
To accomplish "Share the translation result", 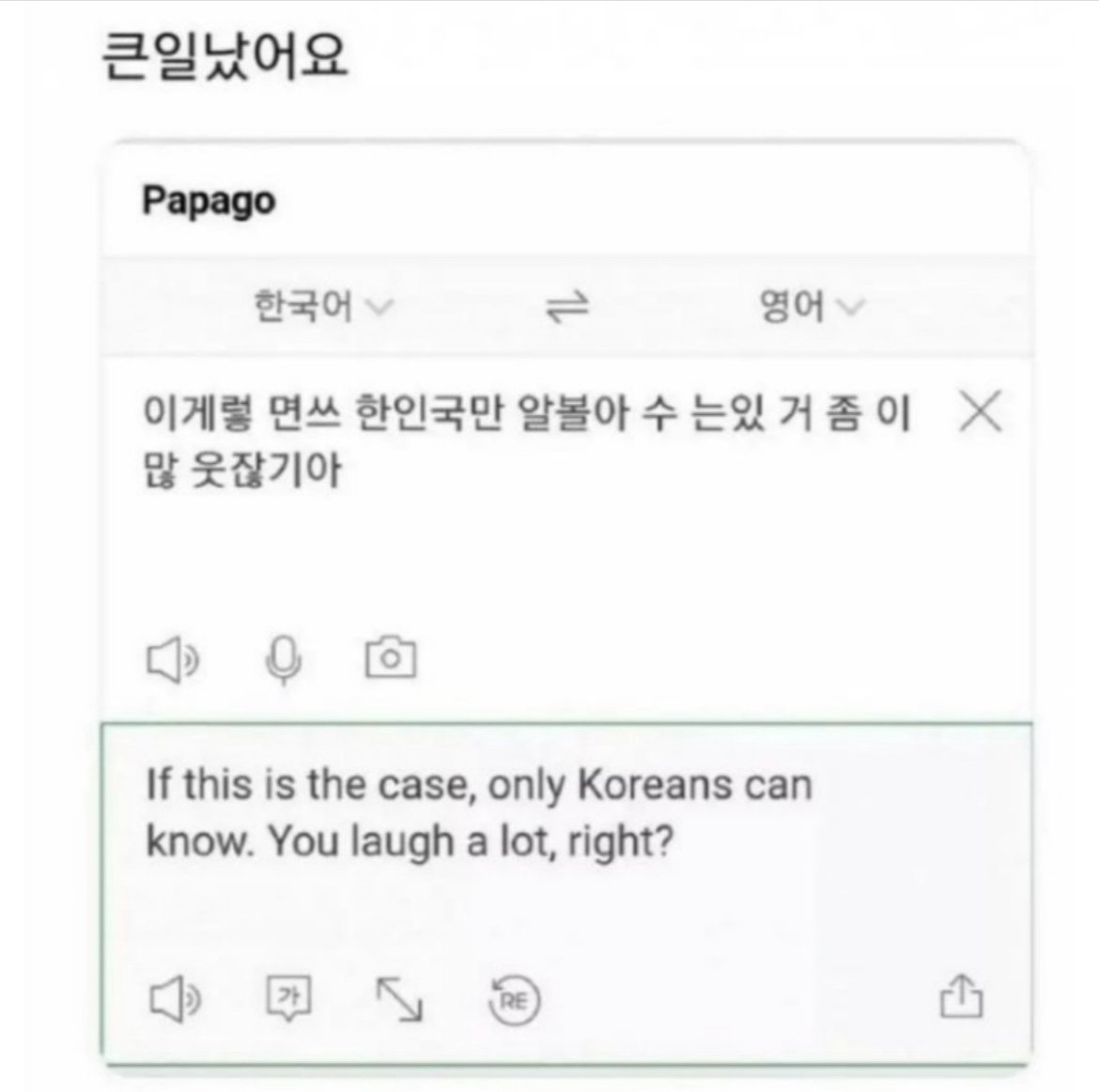I will pyautogui.click(x=961, y=995).
